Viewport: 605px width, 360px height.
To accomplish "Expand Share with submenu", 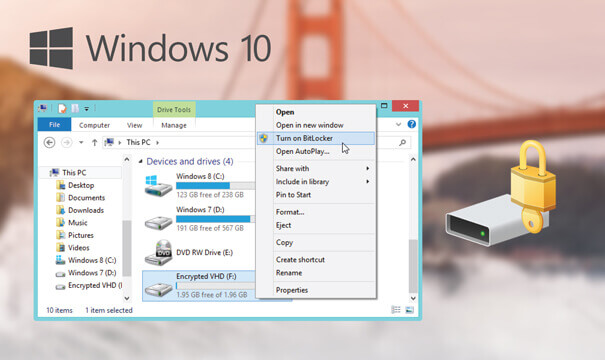I will coord(316,168).
